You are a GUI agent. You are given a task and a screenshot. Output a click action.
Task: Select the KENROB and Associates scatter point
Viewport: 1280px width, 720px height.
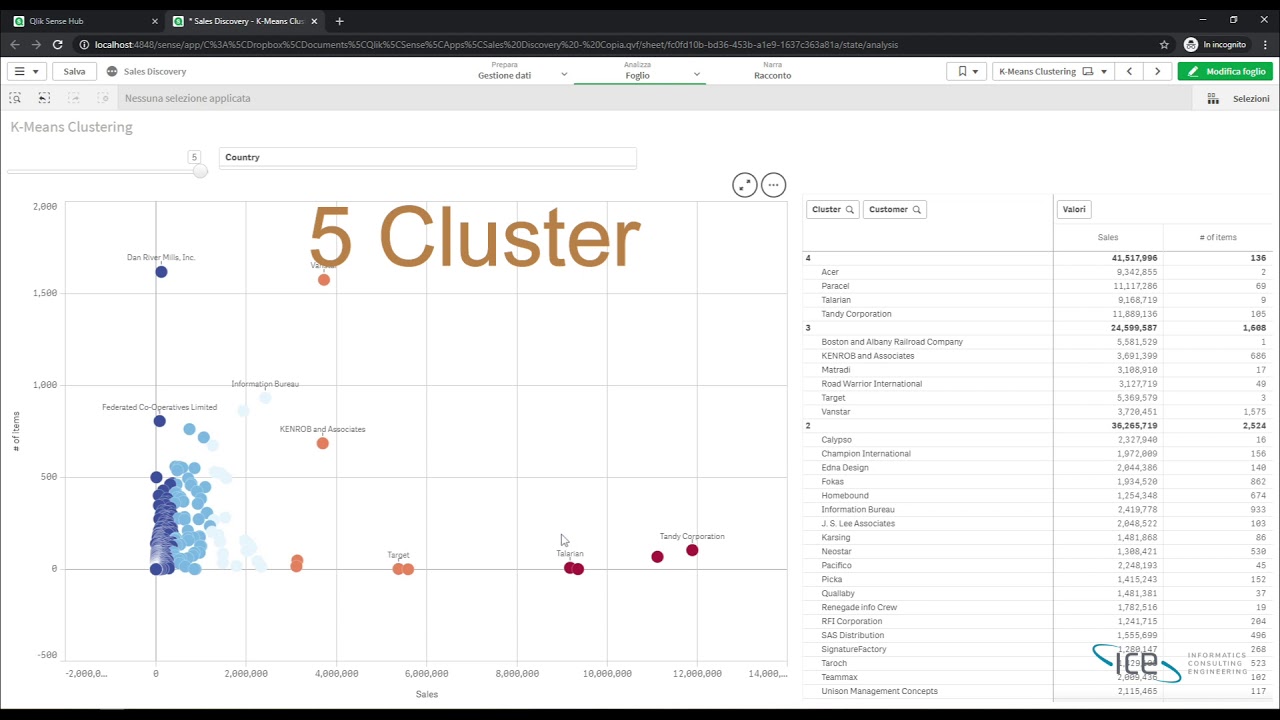(322, 443)
